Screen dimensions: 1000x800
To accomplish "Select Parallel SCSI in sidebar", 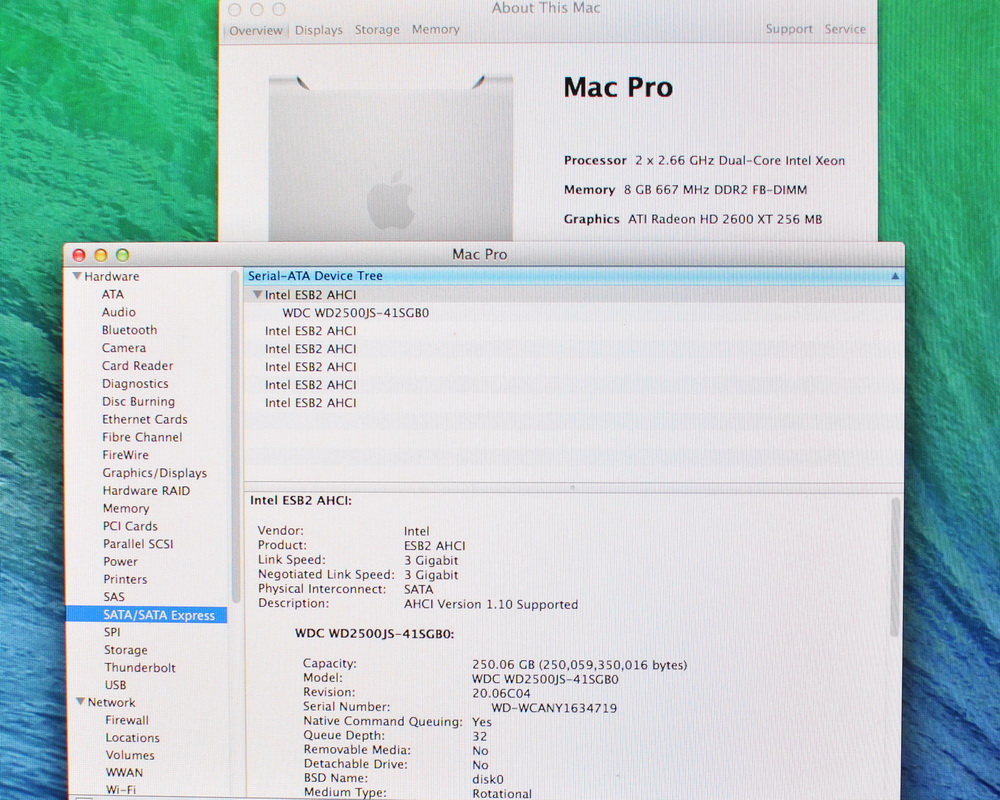I will click(138, 544).
